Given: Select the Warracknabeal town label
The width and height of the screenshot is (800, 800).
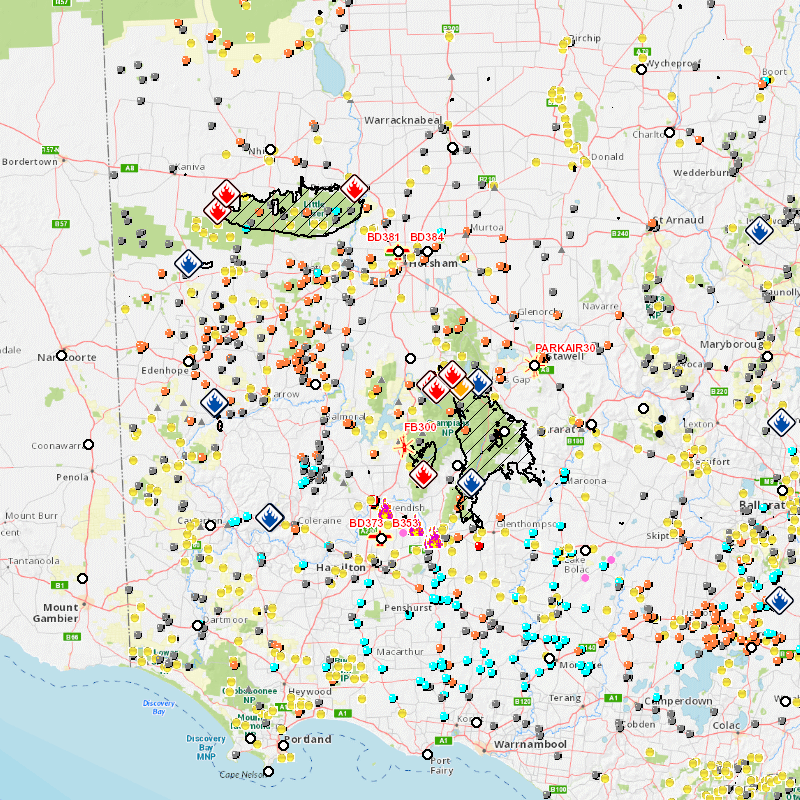Looking at the screenshot, I should [402, 120].
